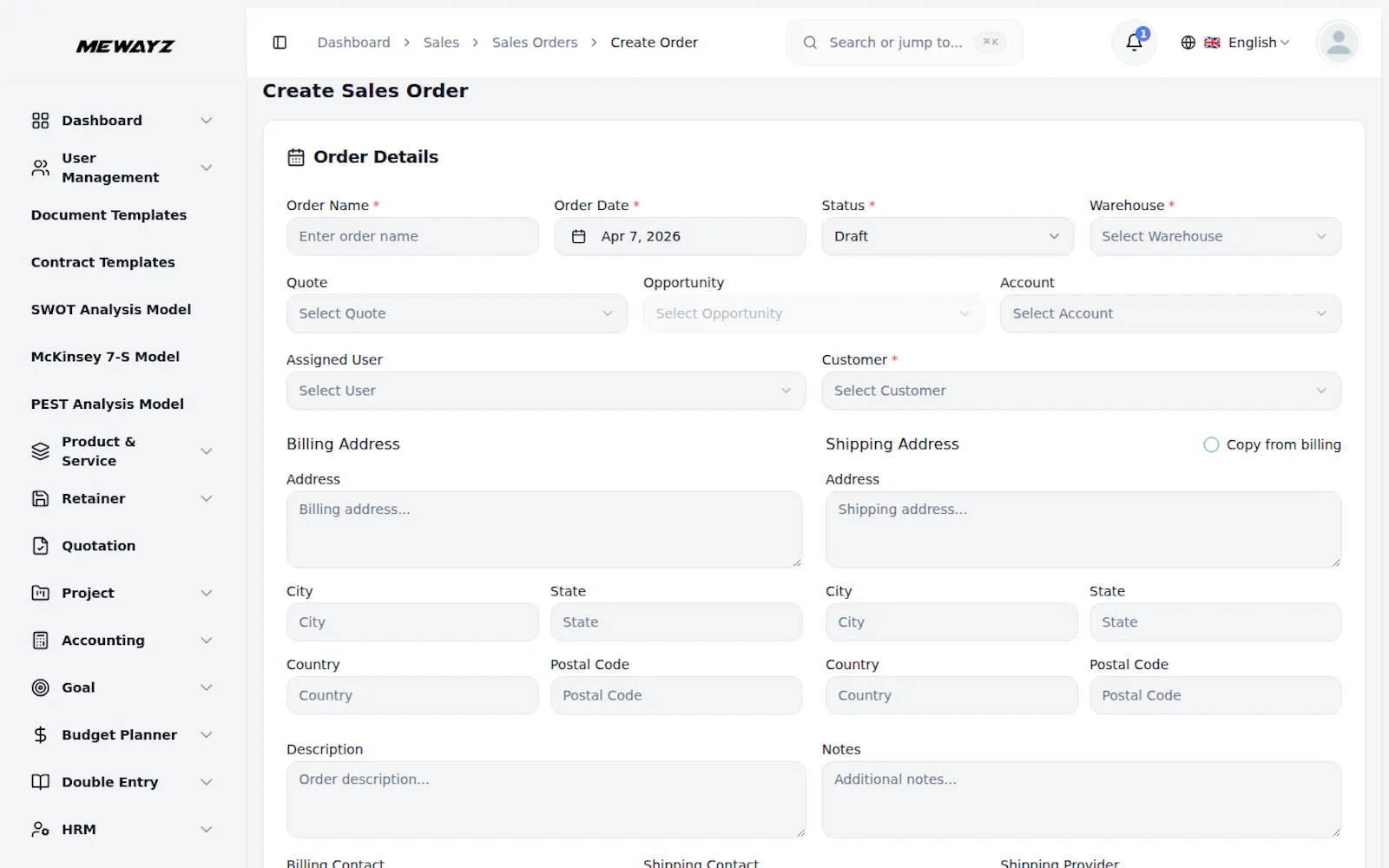
Task: Open the Select Customer dropdown
Action: (x=1081, y=391)
